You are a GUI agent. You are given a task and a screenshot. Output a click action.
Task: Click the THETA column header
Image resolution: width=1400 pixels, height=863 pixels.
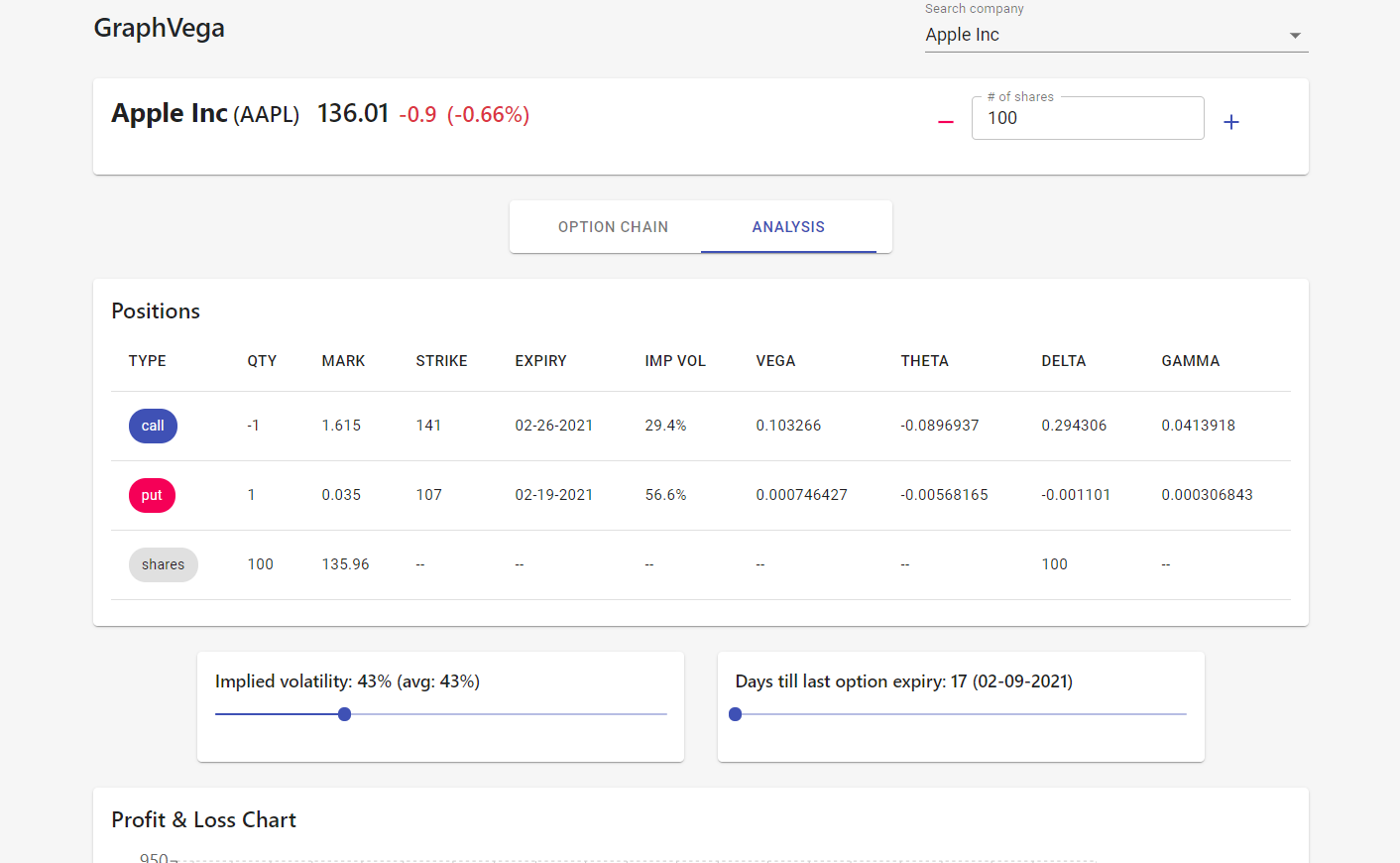(924, 361)
